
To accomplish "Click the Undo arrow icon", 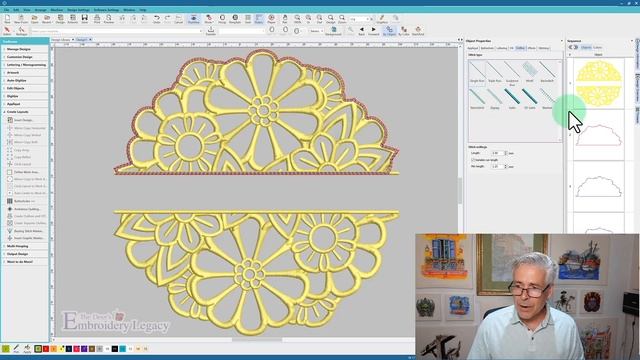I will pos(157,18).
